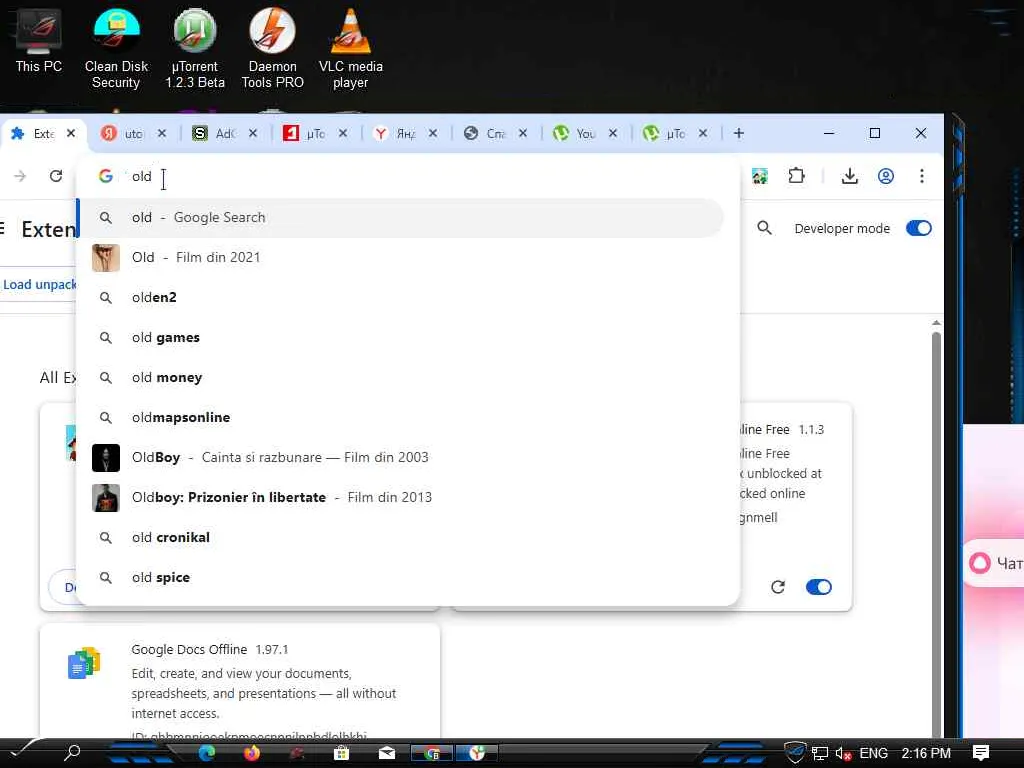
Task: Click the colorful extension icon in toolbar
Action: coord(760,176)
